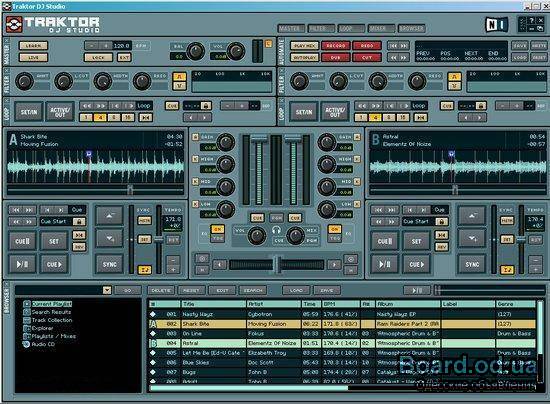
Task: Click Deck A play/pause button
Action: (x=22, y=264)
